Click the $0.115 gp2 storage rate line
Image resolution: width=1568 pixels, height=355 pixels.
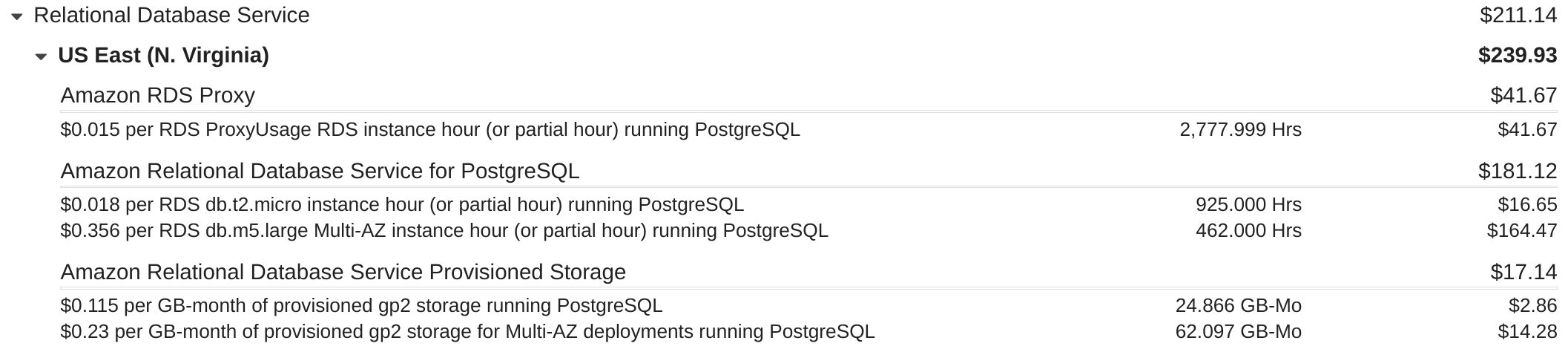(x=361, y=306)
